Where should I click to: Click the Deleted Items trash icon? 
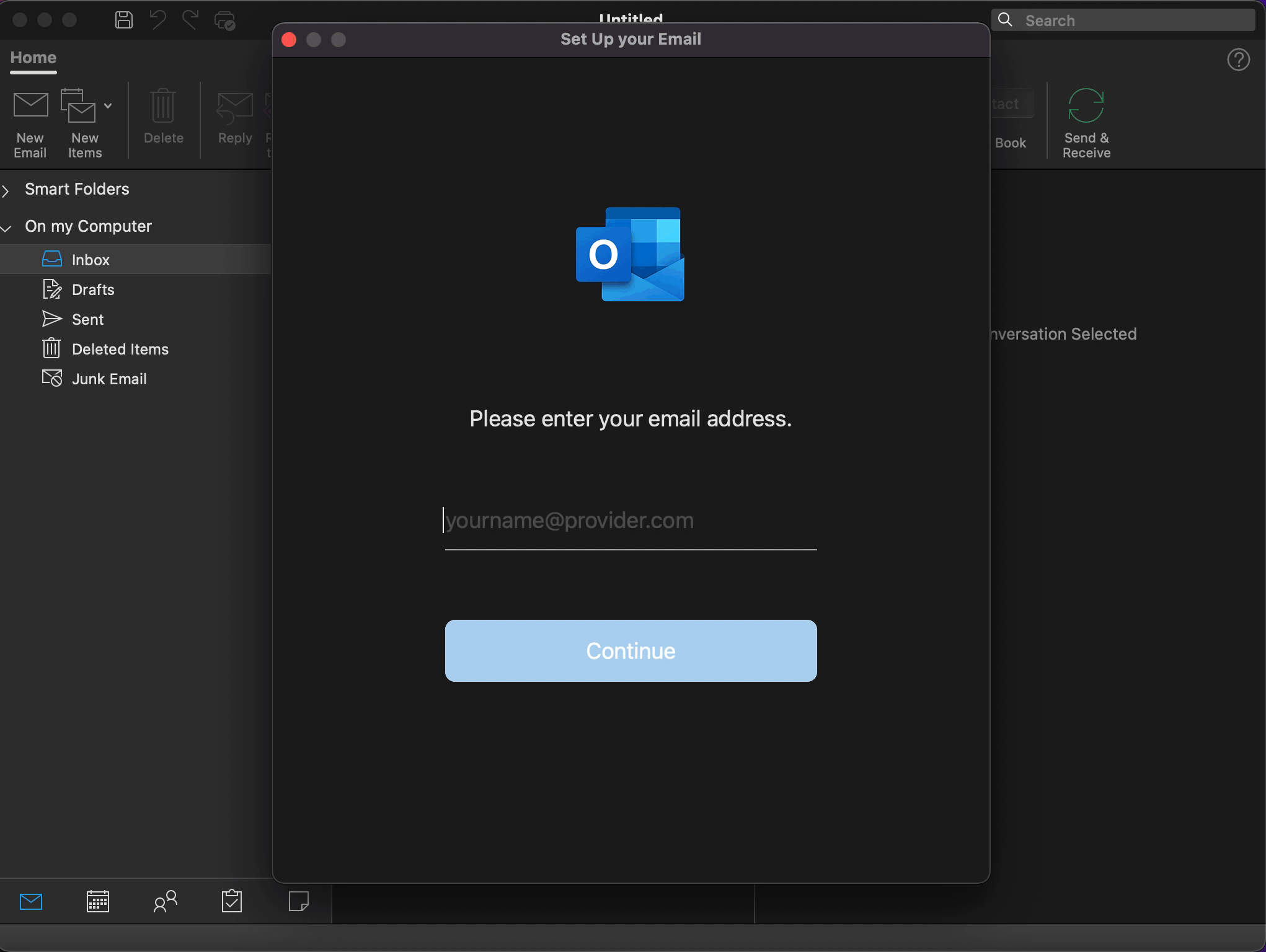[x=51, y=348]
